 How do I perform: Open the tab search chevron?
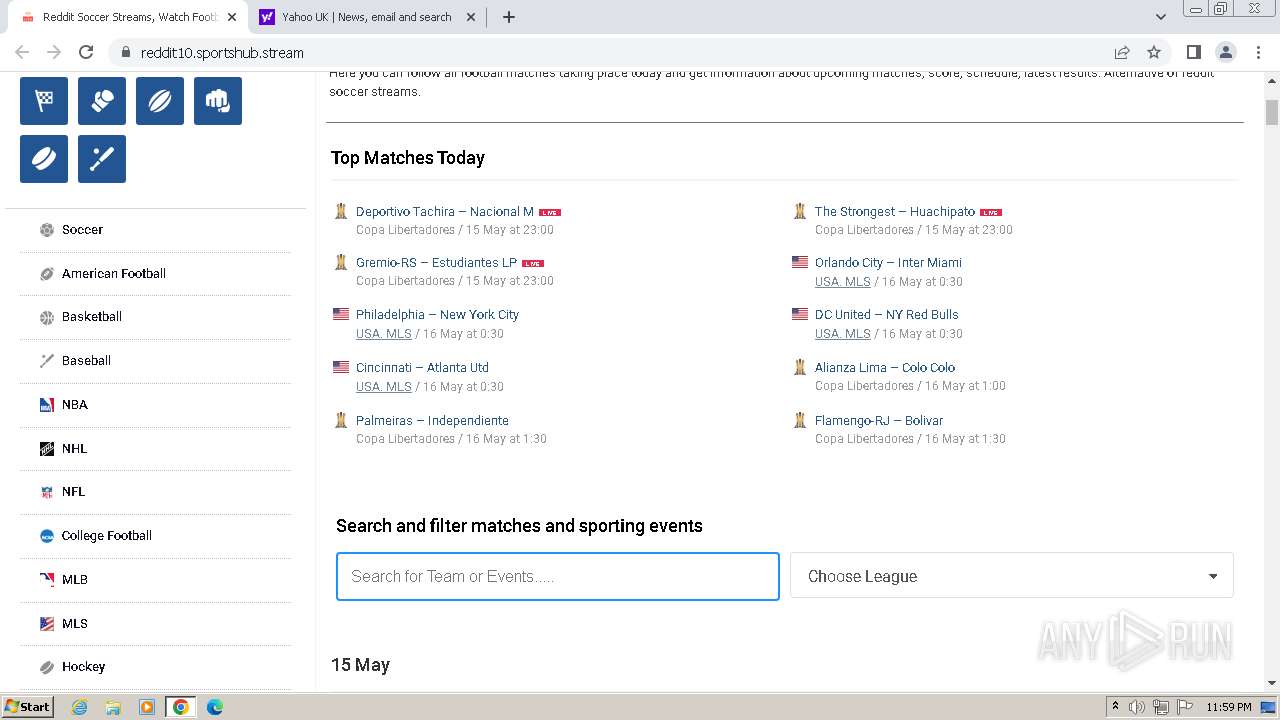click(1161, 17)
